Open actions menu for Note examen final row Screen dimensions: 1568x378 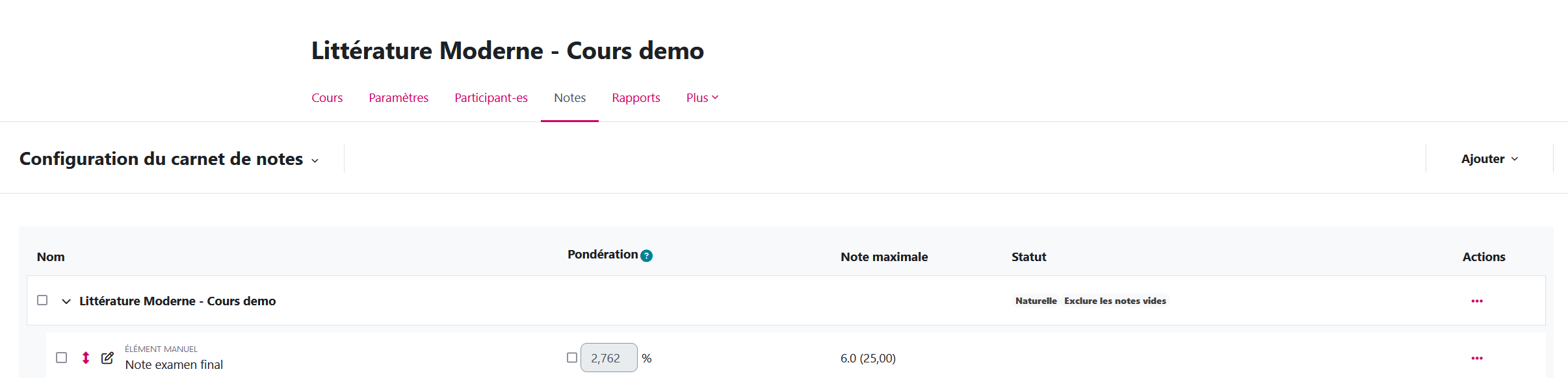1476,358
